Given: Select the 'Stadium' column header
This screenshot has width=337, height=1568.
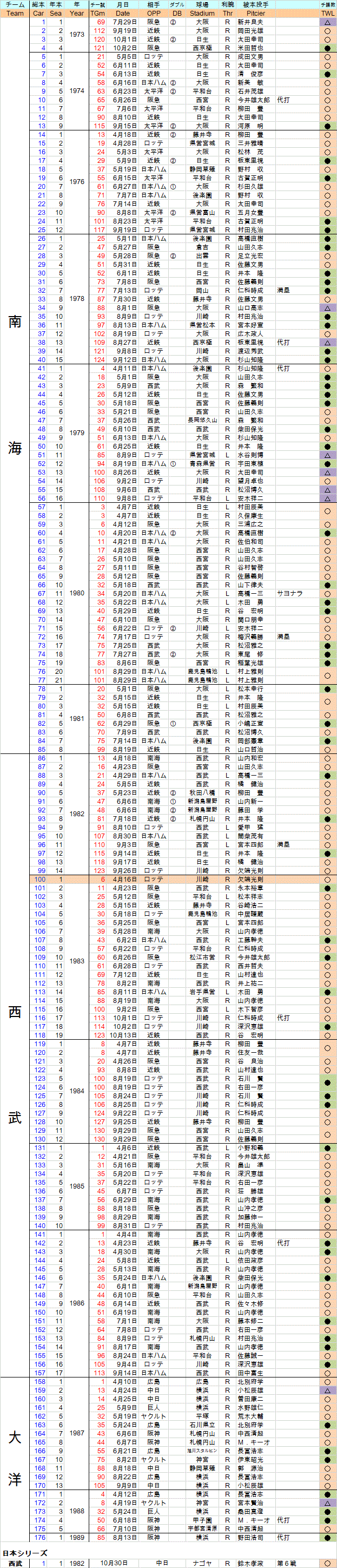Looking at the screenshot, I should [x=202, y=14].
